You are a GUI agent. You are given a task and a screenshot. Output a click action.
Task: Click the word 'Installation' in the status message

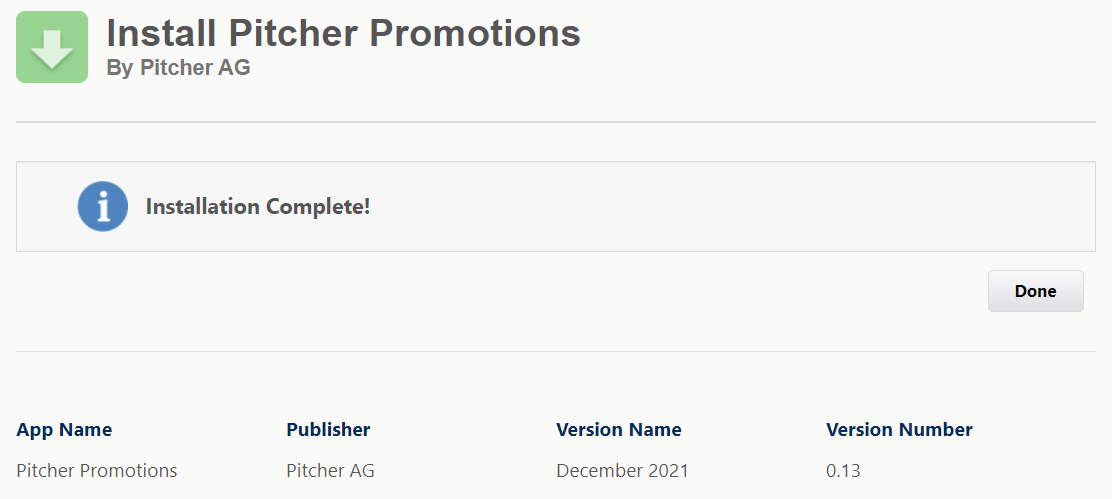pyautogui.click(x=202, y=207)
